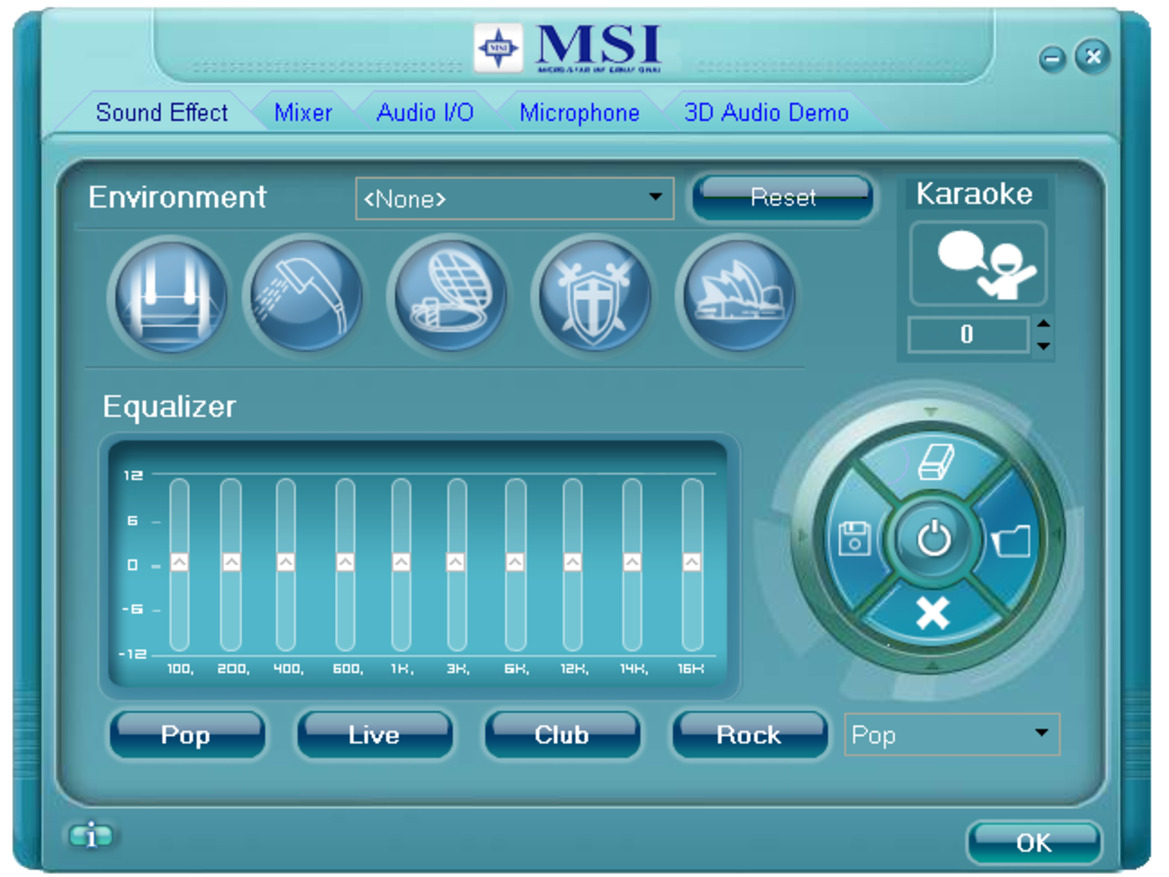Delete equalizer preset with X icon
The width and height of the screenshot is (1169, 877).
(x=933, y=614)
